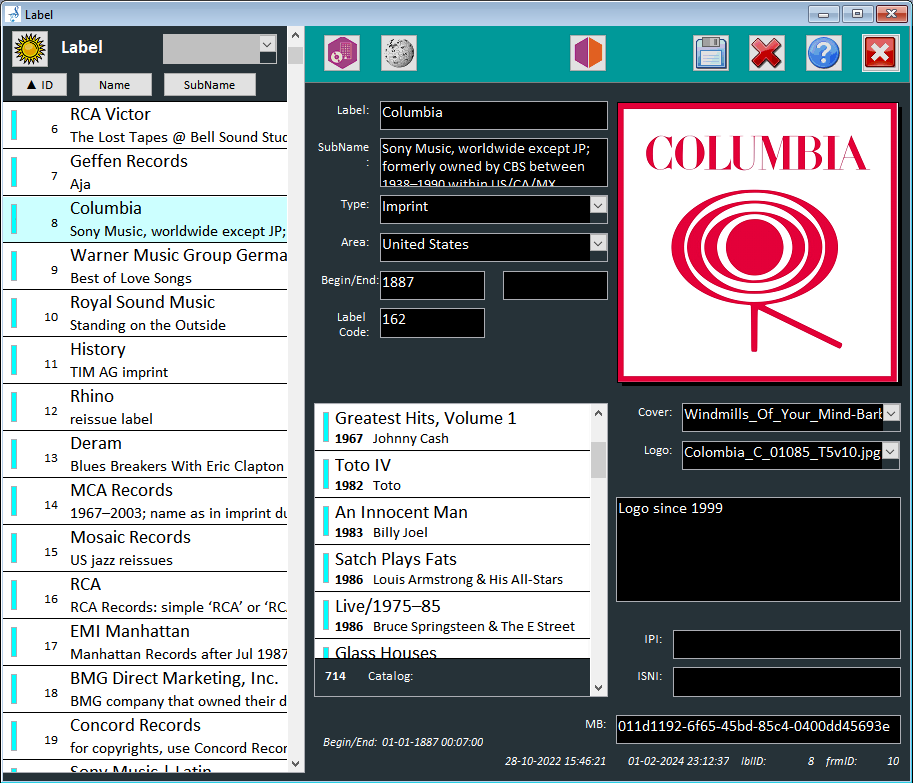
Task: Open the MusicBrainz hexagon icon
Action: [x=342, y=53]
